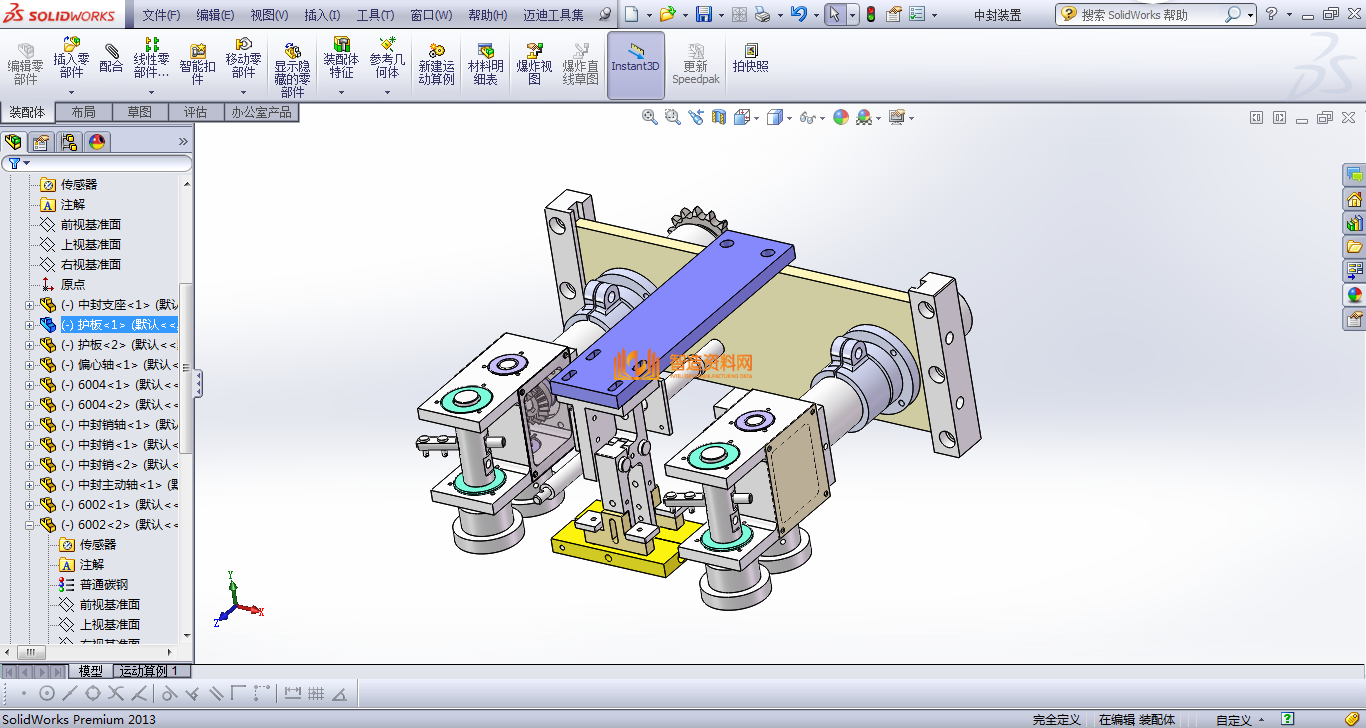
Task: Switch to 运动算例 1 tab
Action: (x=148, y=671)
